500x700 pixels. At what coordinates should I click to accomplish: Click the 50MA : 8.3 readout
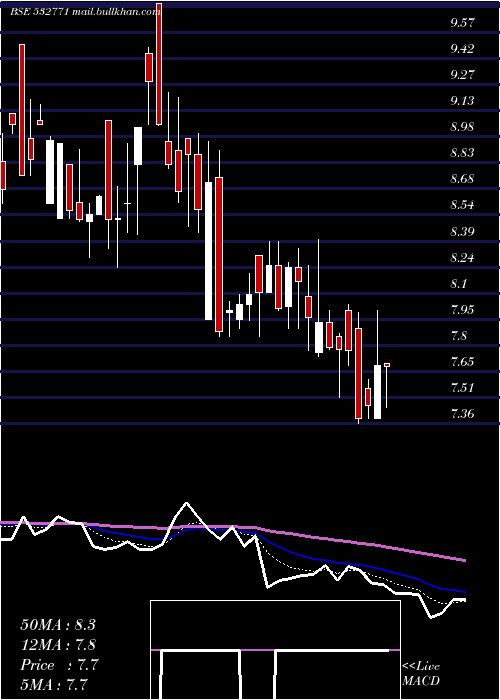58,625
